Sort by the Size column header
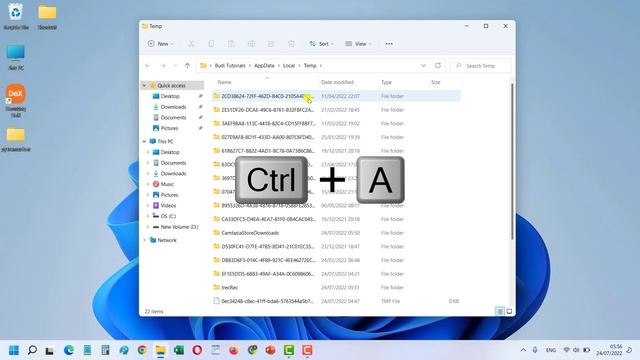 coord(436,82)
